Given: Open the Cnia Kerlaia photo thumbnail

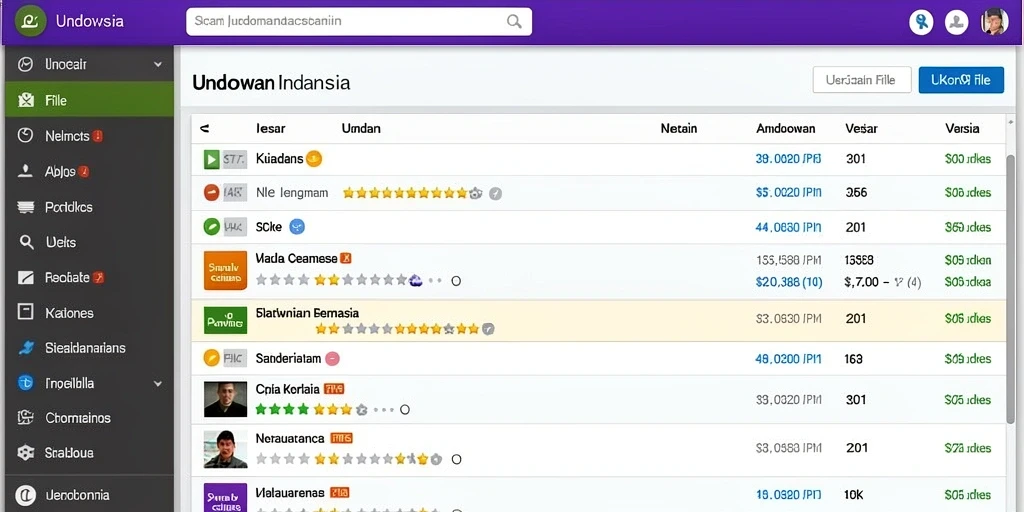Looking at the screenshot, I should coord(225,399).
